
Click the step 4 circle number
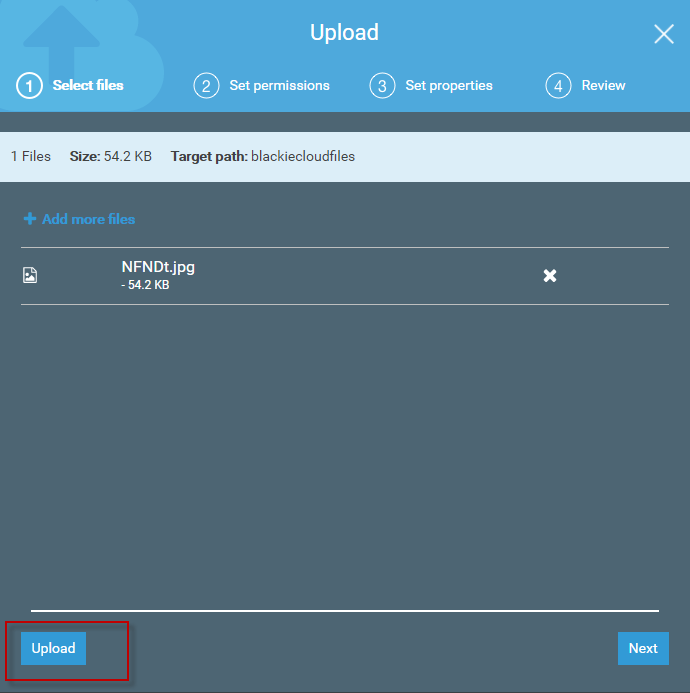558,86
